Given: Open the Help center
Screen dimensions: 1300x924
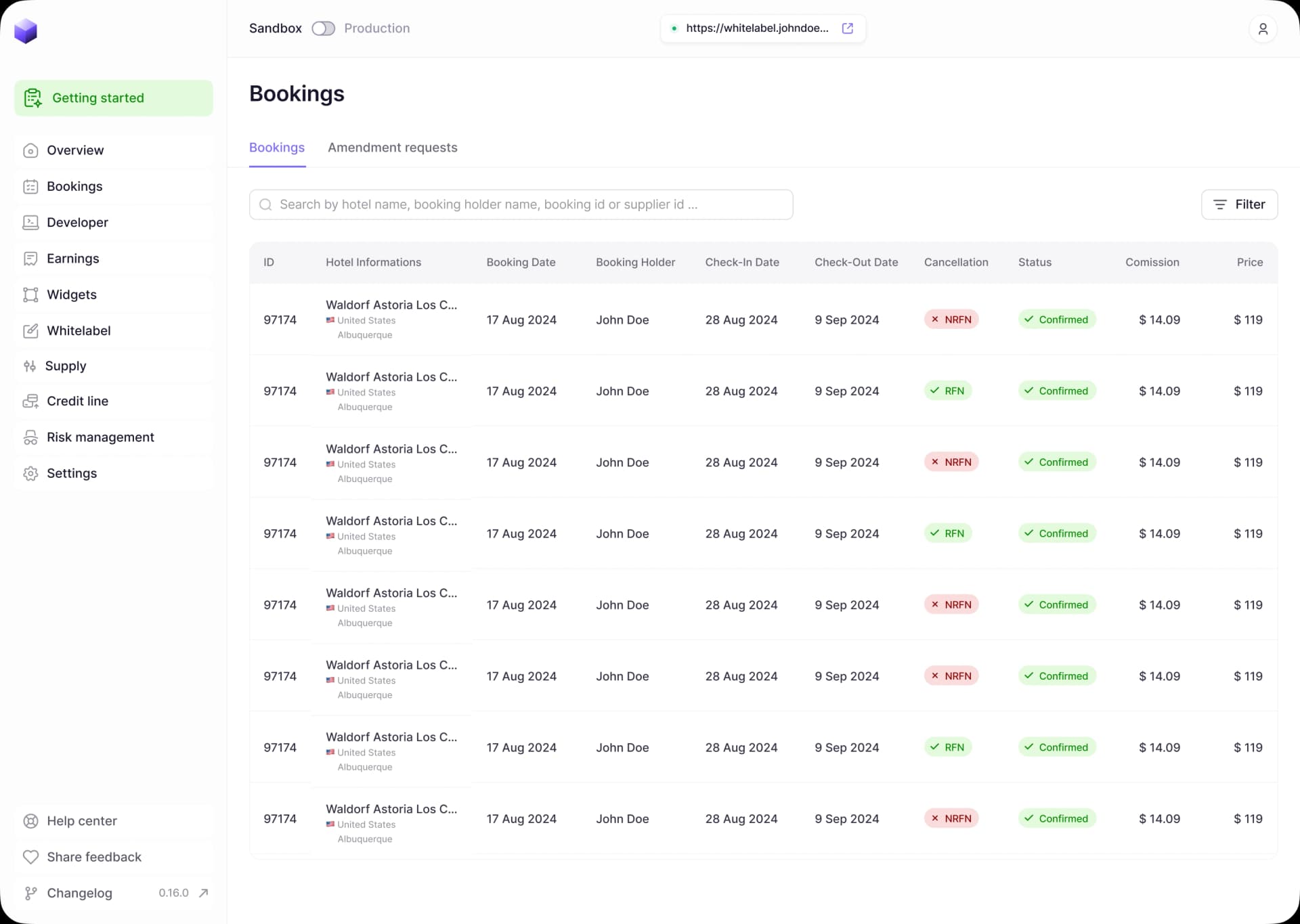Looking at the screenshot, I should 81,820.
